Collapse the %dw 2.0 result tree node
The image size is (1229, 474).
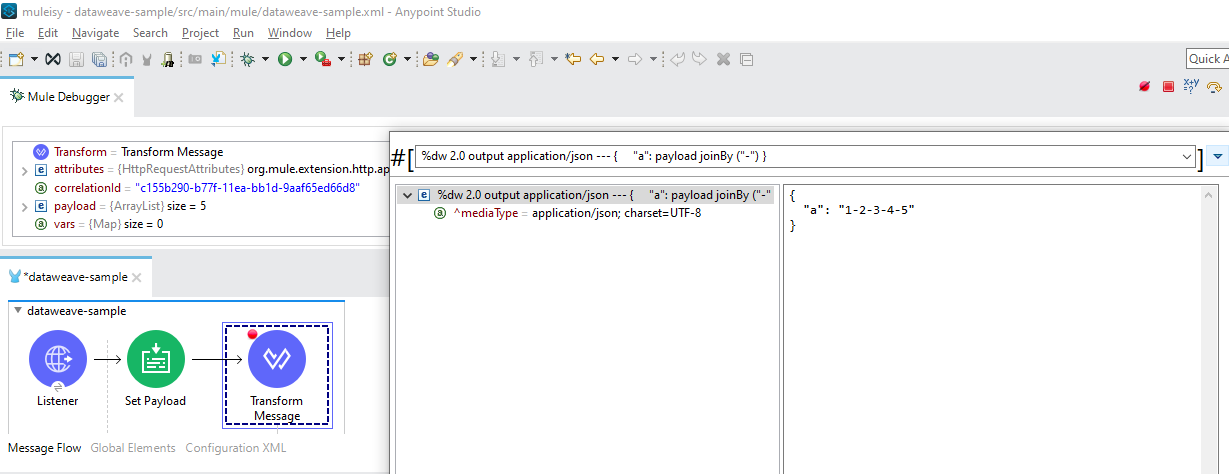(x=407, y=195)
